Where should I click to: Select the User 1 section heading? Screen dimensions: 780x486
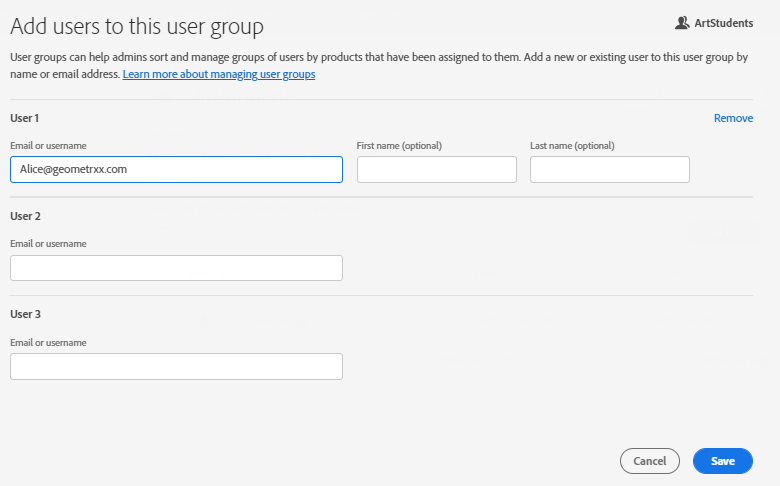tap(25, 118)
